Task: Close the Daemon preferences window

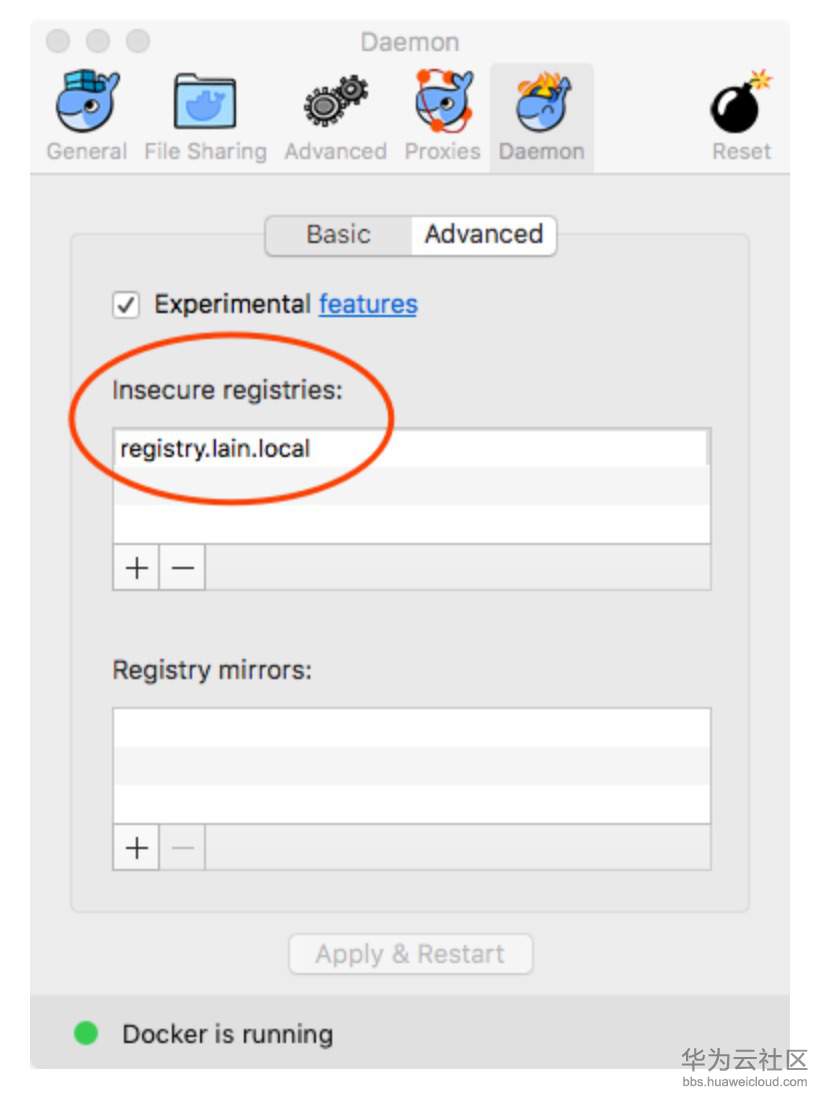Action: (x=58, y=41)
